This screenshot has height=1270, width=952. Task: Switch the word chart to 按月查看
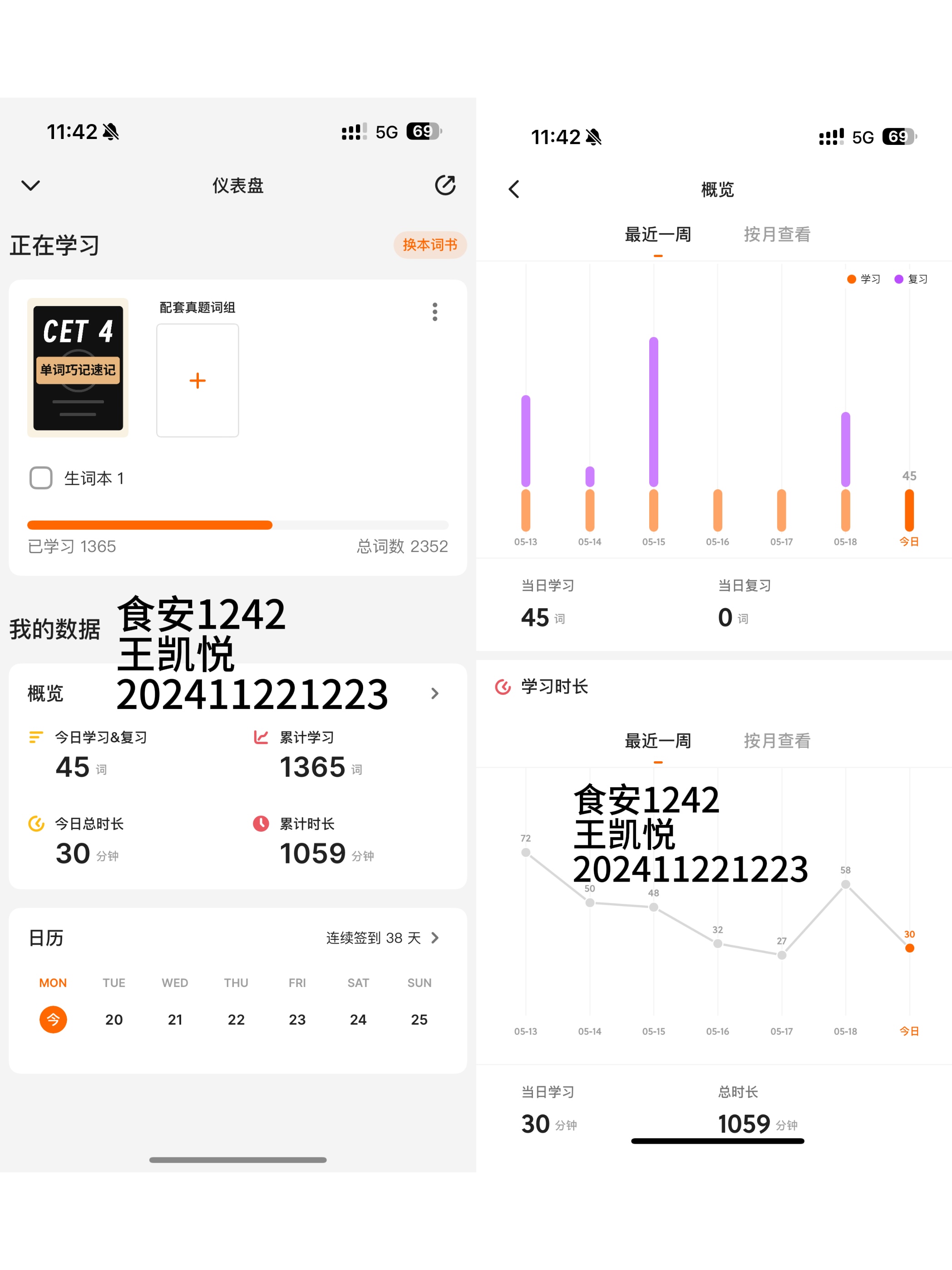777,234
